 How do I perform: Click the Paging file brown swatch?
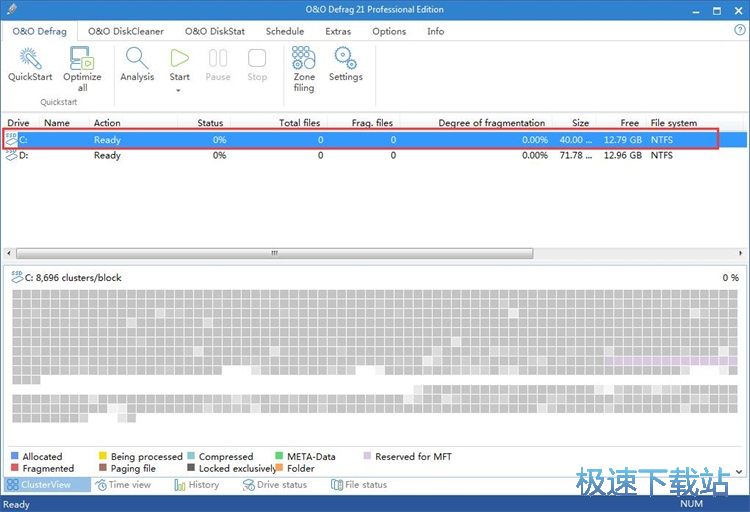point(102,467)
